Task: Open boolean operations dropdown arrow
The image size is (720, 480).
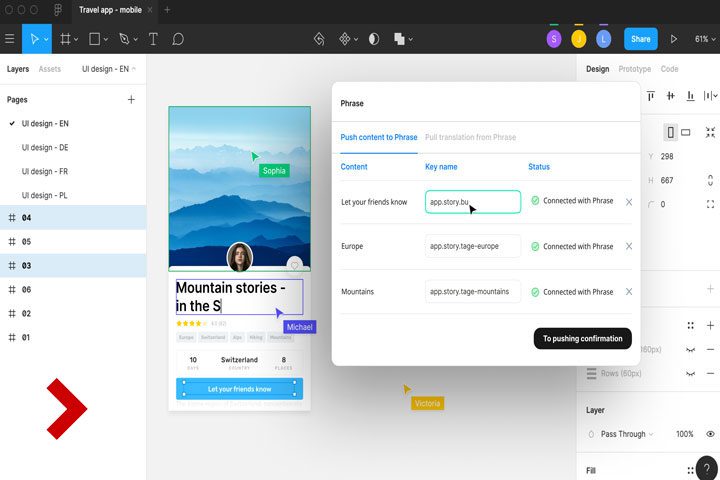Action: (x=411, y=40)
